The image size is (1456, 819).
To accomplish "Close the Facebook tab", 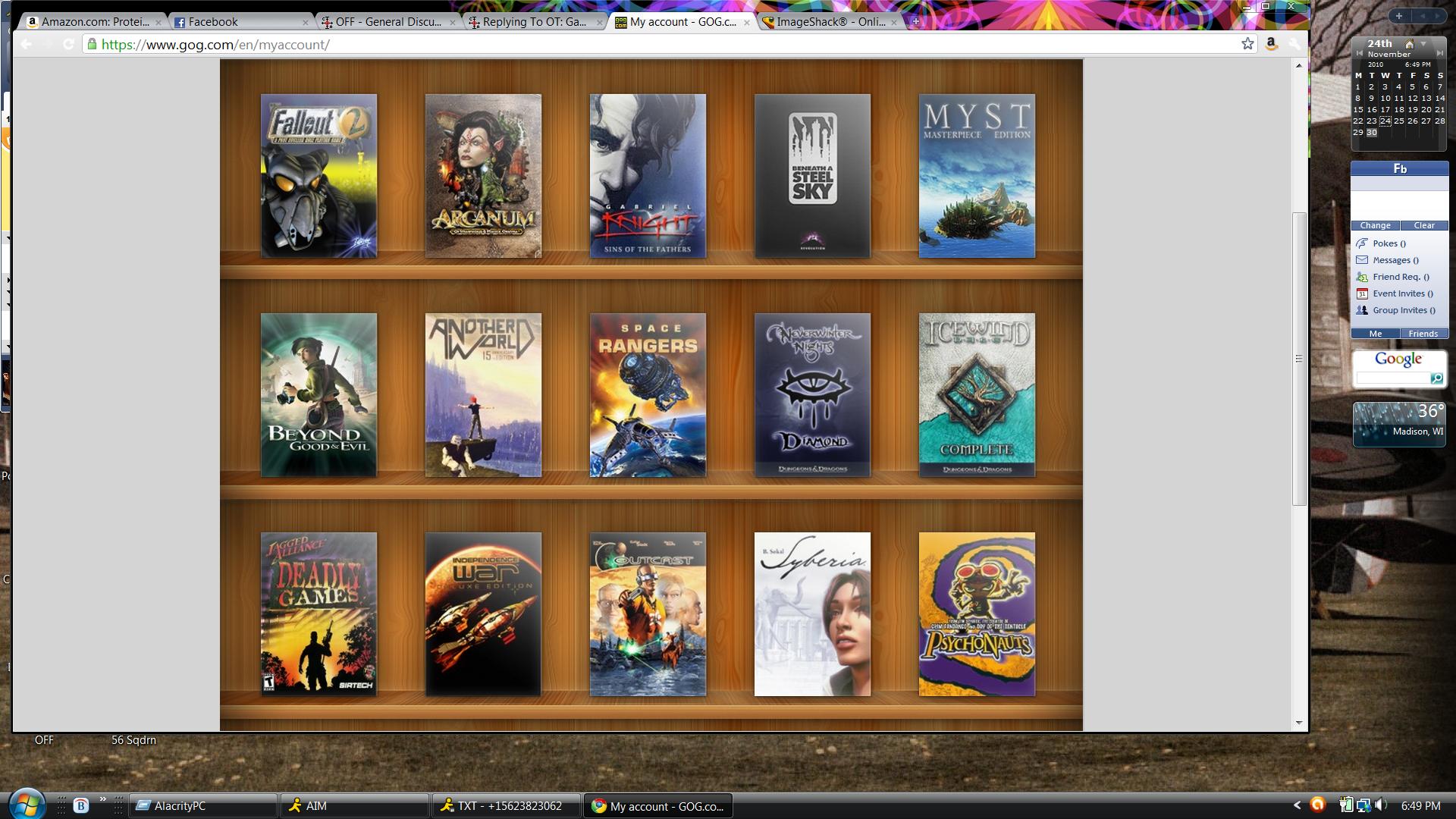I will pyautogui.click(x=306, y=23).
